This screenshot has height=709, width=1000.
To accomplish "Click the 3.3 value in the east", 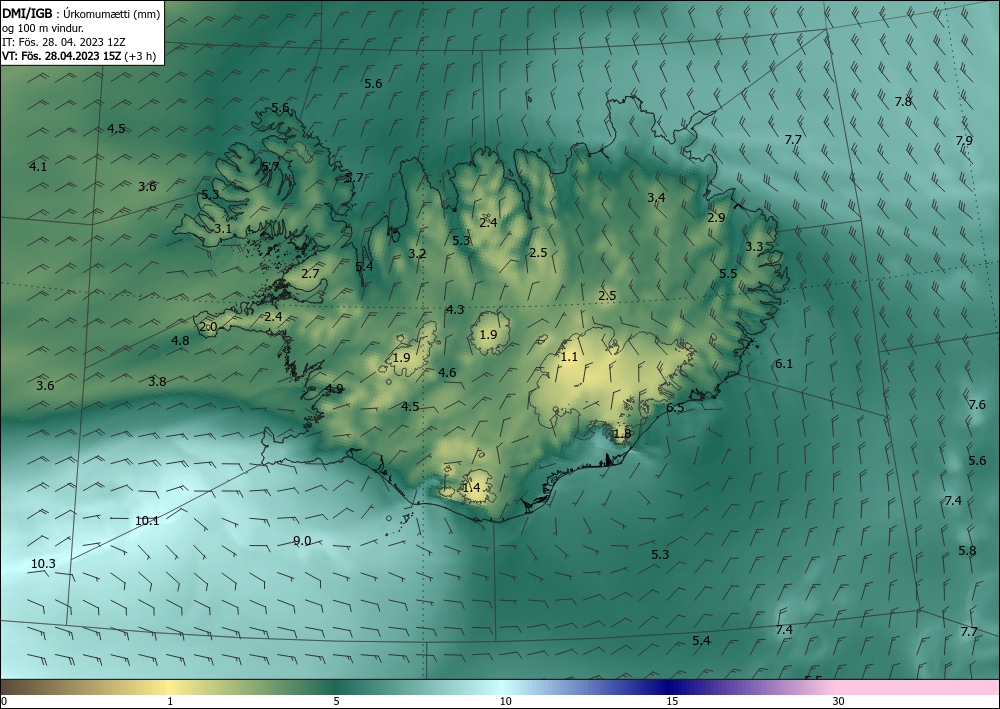I will coord(754,246).
